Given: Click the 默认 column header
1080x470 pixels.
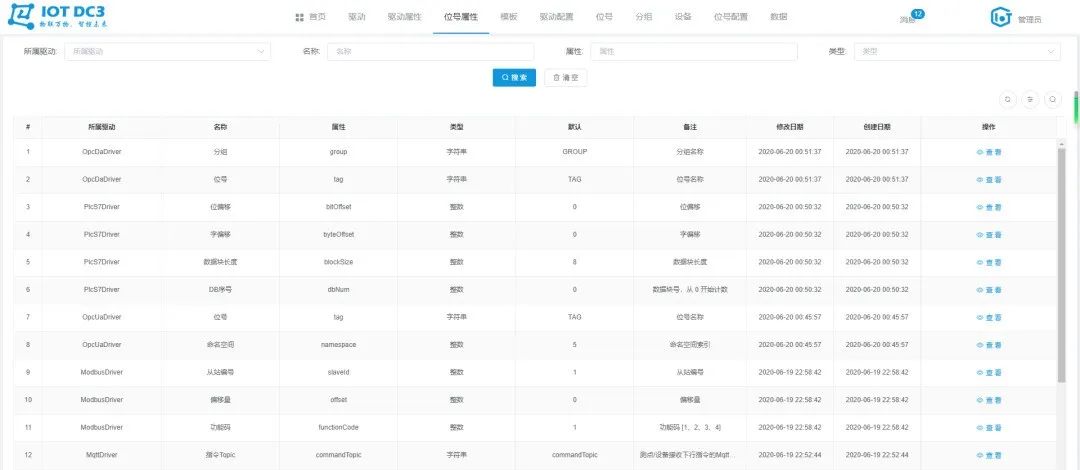Looking at the screenshot, I should (x=574, y=127).
